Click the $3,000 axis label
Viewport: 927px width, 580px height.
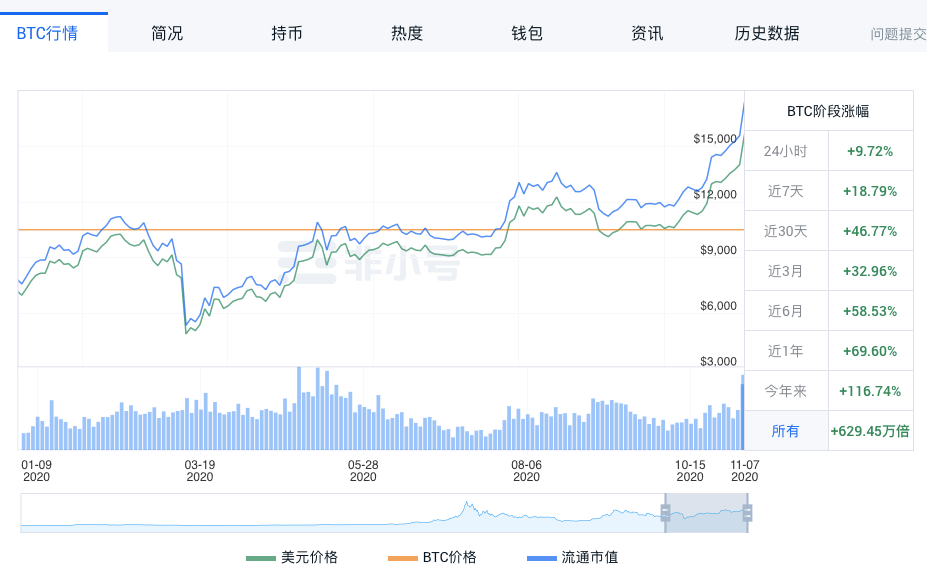pos(718,361)
